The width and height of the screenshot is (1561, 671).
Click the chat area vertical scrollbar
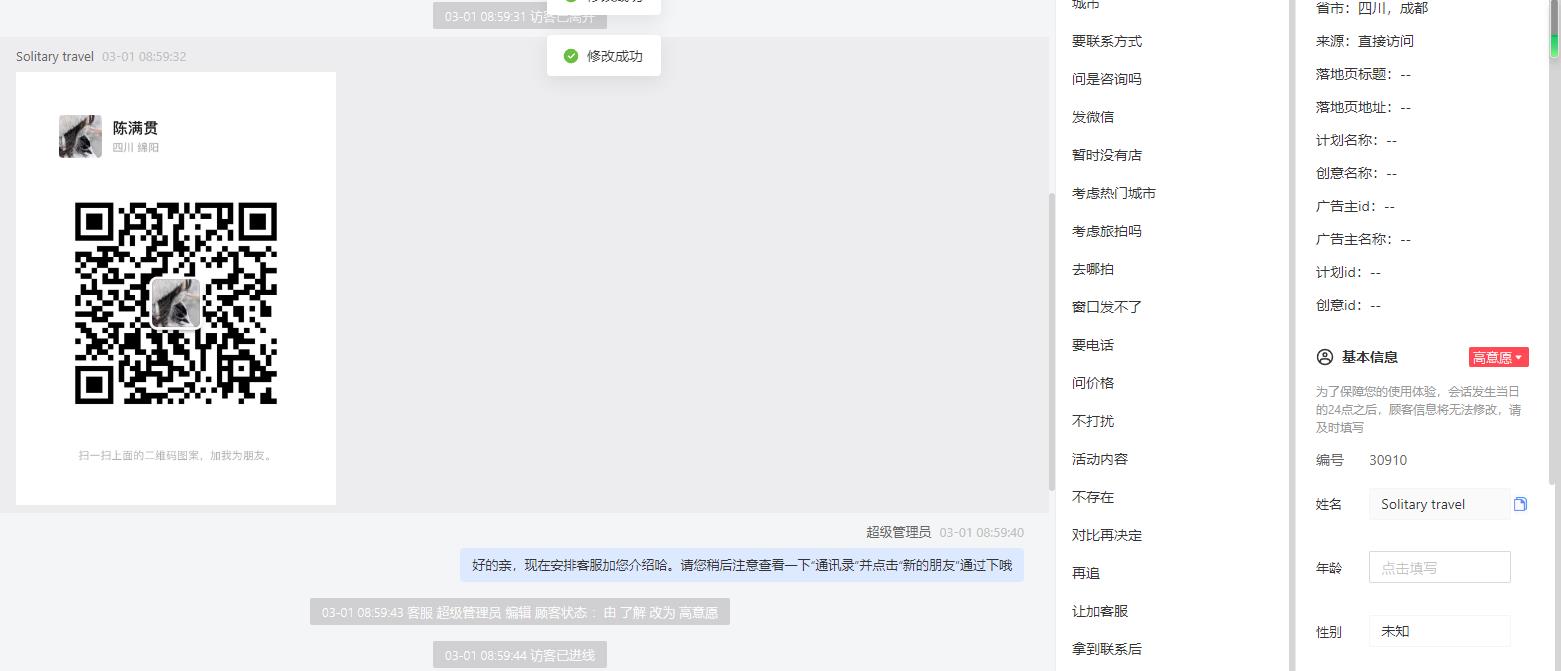click(x=1051, y=340)
